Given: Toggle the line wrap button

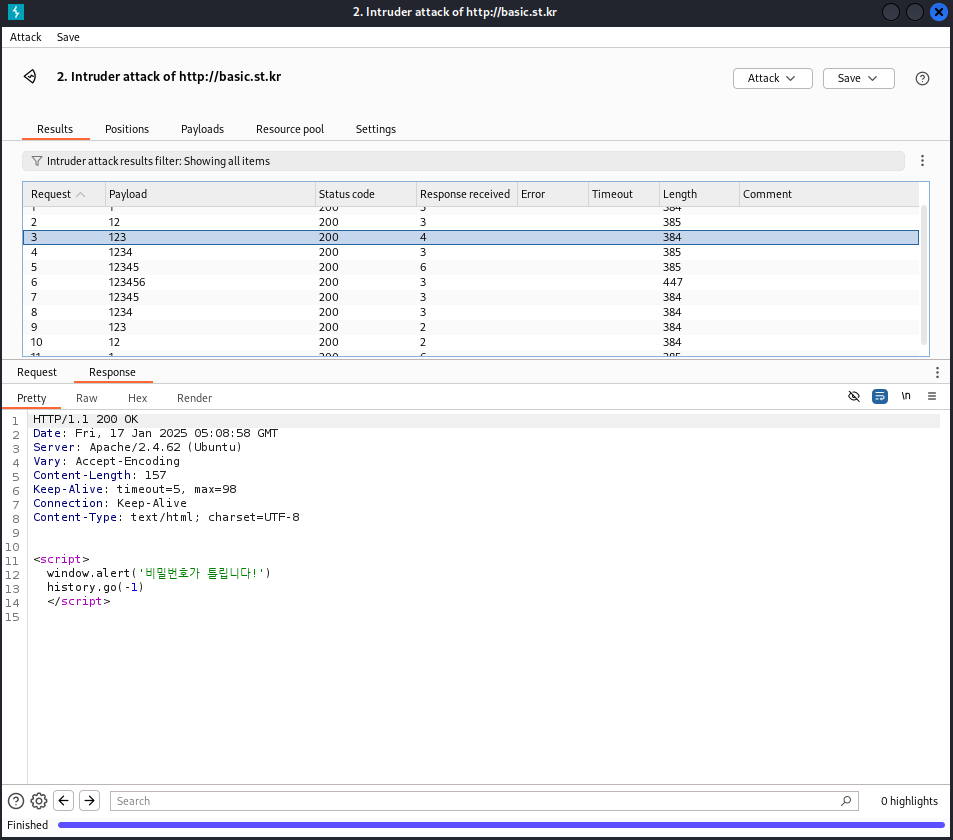Looking at the screenshot, I should (x=879, y=396).
